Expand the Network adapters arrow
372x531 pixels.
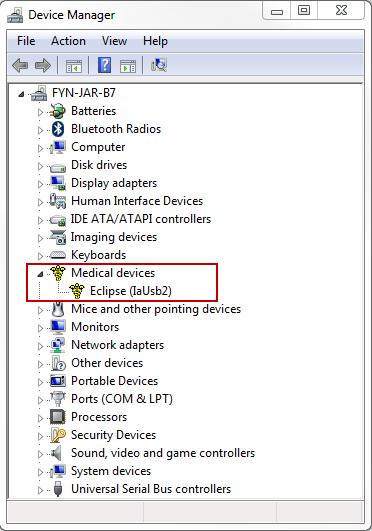(40, 346)
